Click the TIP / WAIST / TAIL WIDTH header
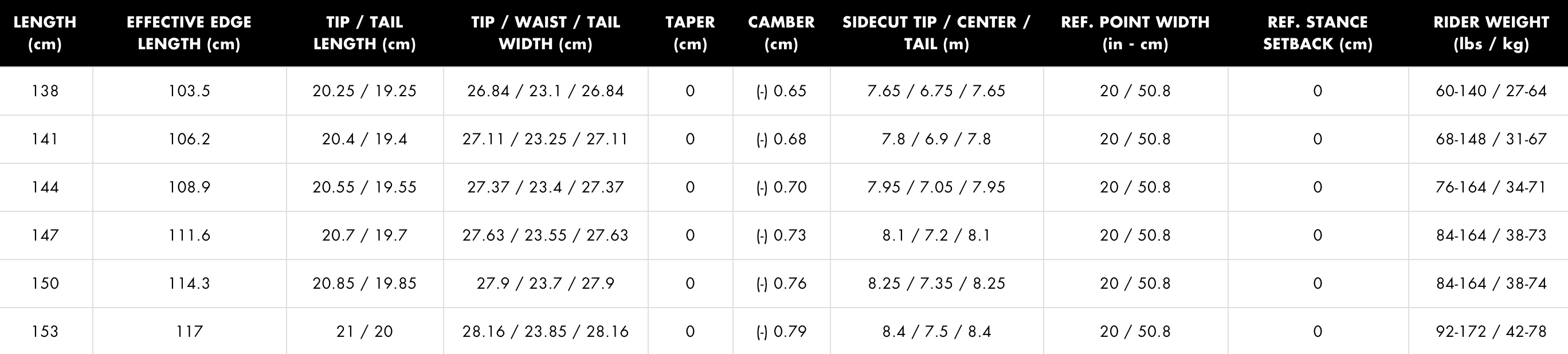 pos(546,33)
